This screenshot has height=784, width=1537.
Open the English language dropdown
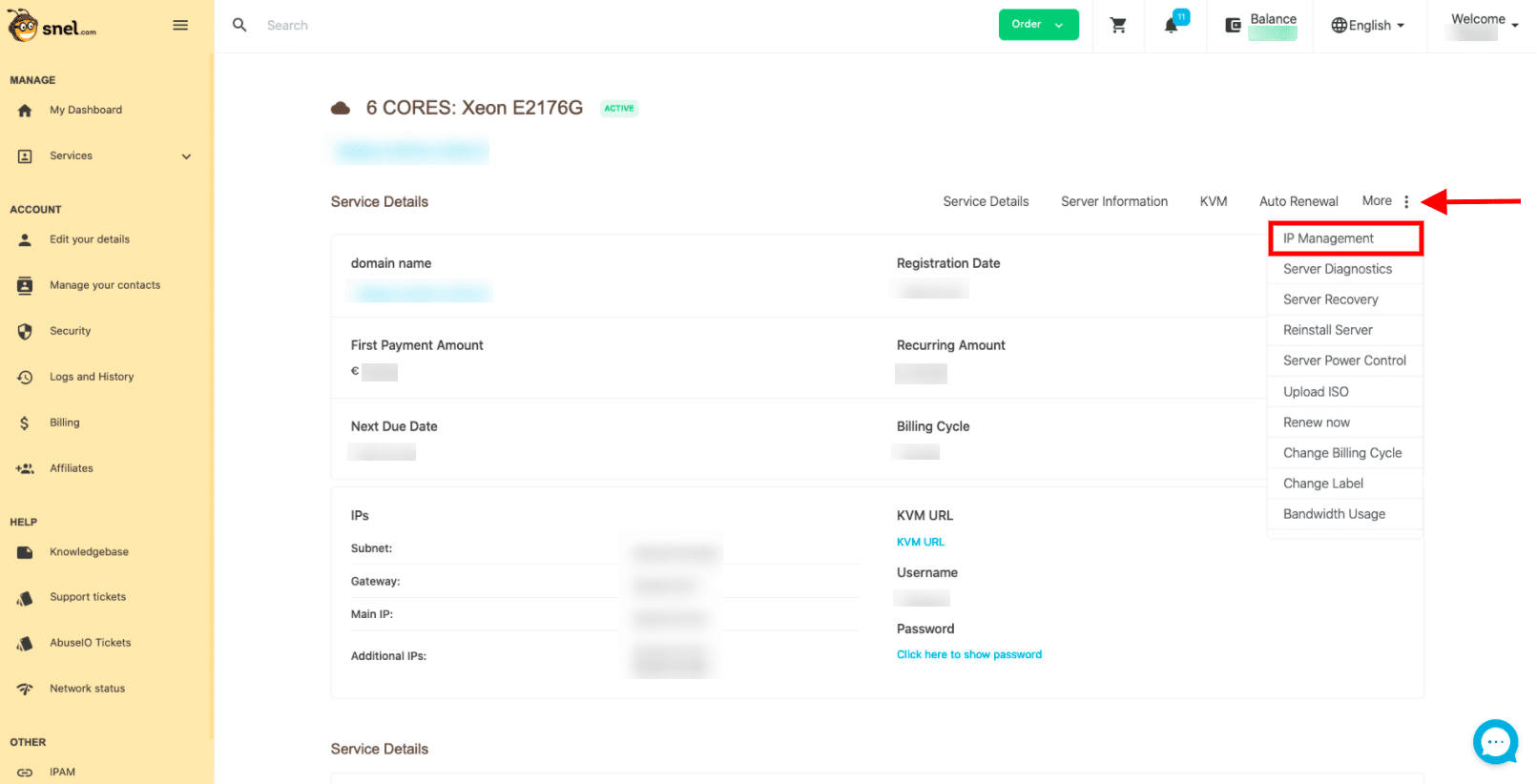click(1368, 26)
